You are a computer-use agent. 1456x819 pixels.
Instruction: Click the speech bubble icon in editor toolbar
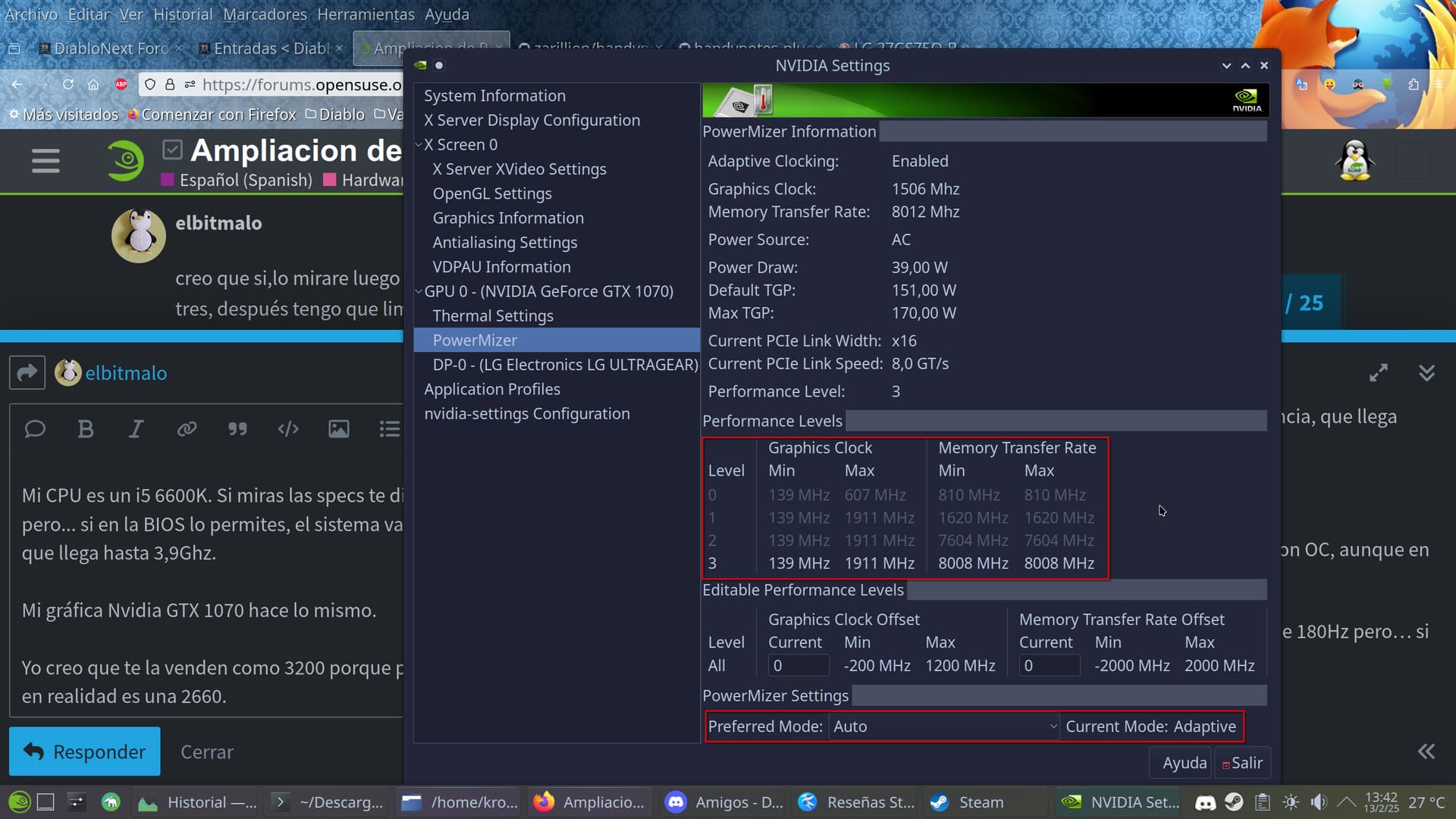(35, 429)
